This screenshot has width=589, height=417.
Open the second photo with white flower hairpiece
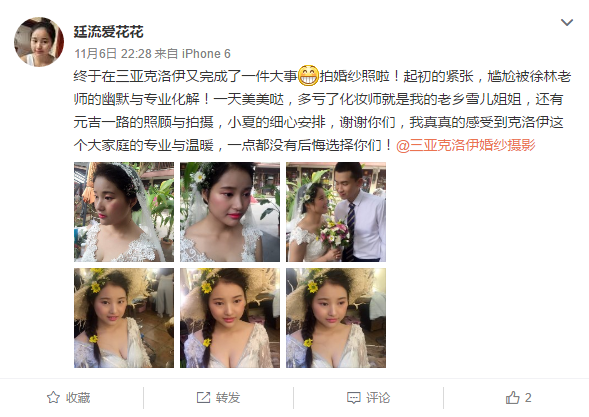[x=230, y=212]
